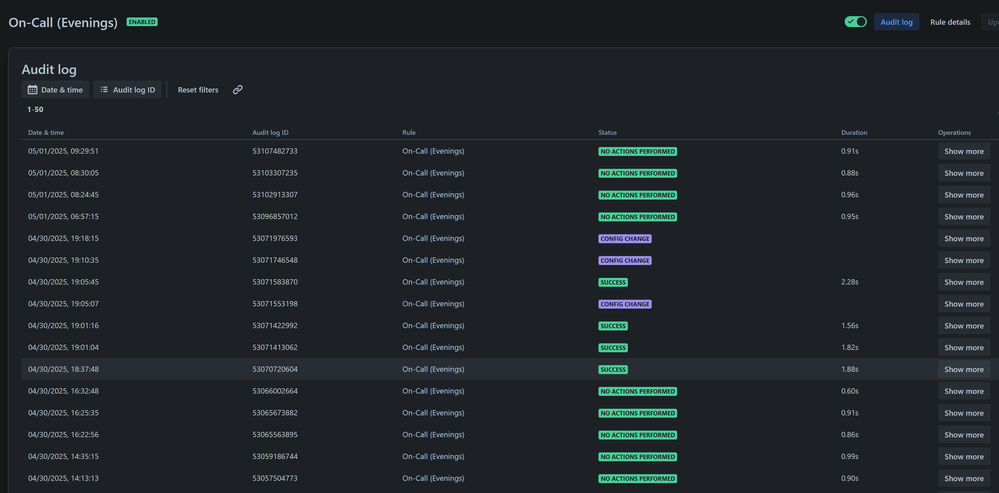Viewport: 999px width, 493px height.
Task: Show more for the 2.28s success entry
Action: (x=963, y=282)
